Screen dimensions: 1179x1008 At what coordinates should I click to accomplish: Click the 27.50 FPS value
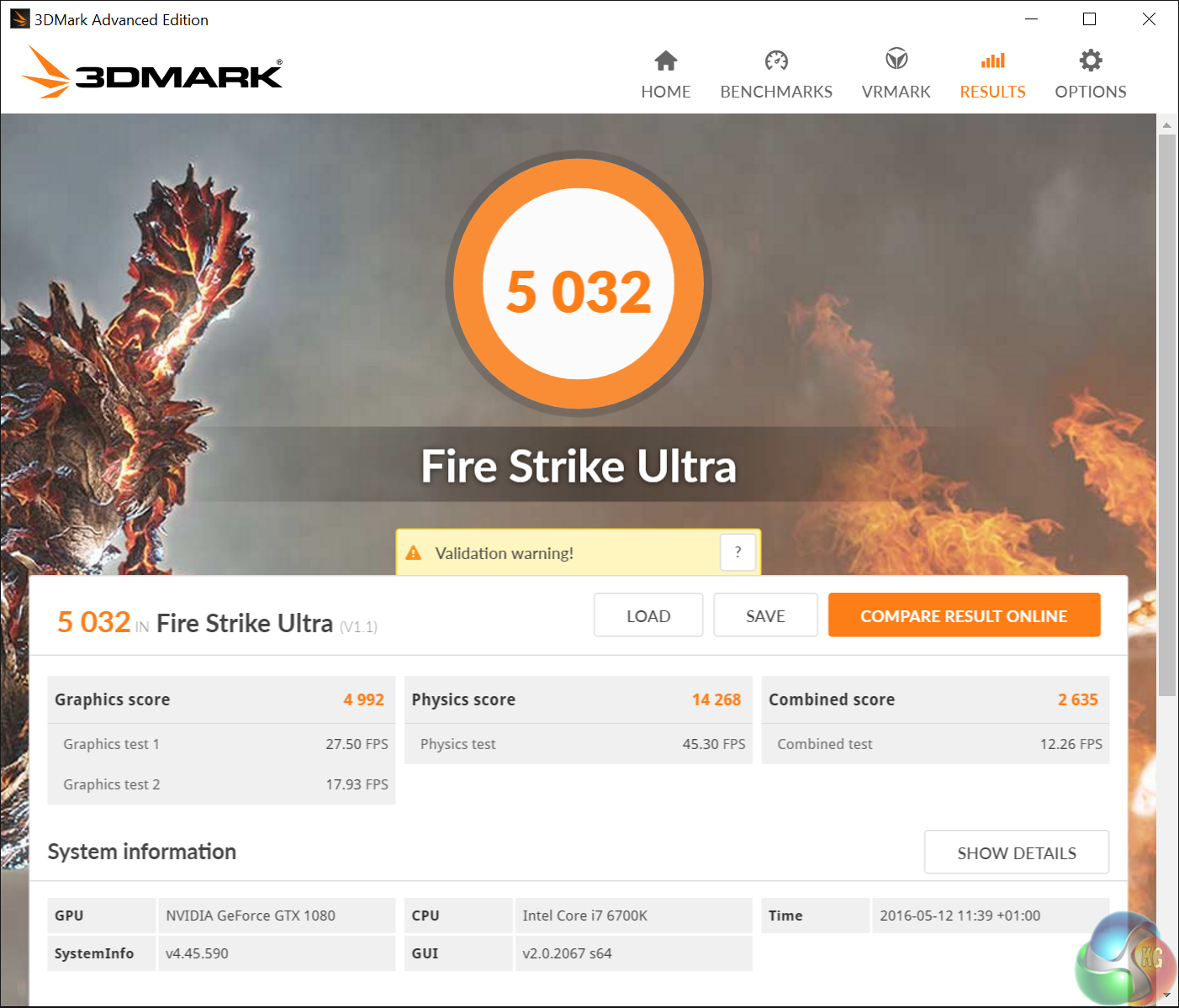(x=357, y=744)
